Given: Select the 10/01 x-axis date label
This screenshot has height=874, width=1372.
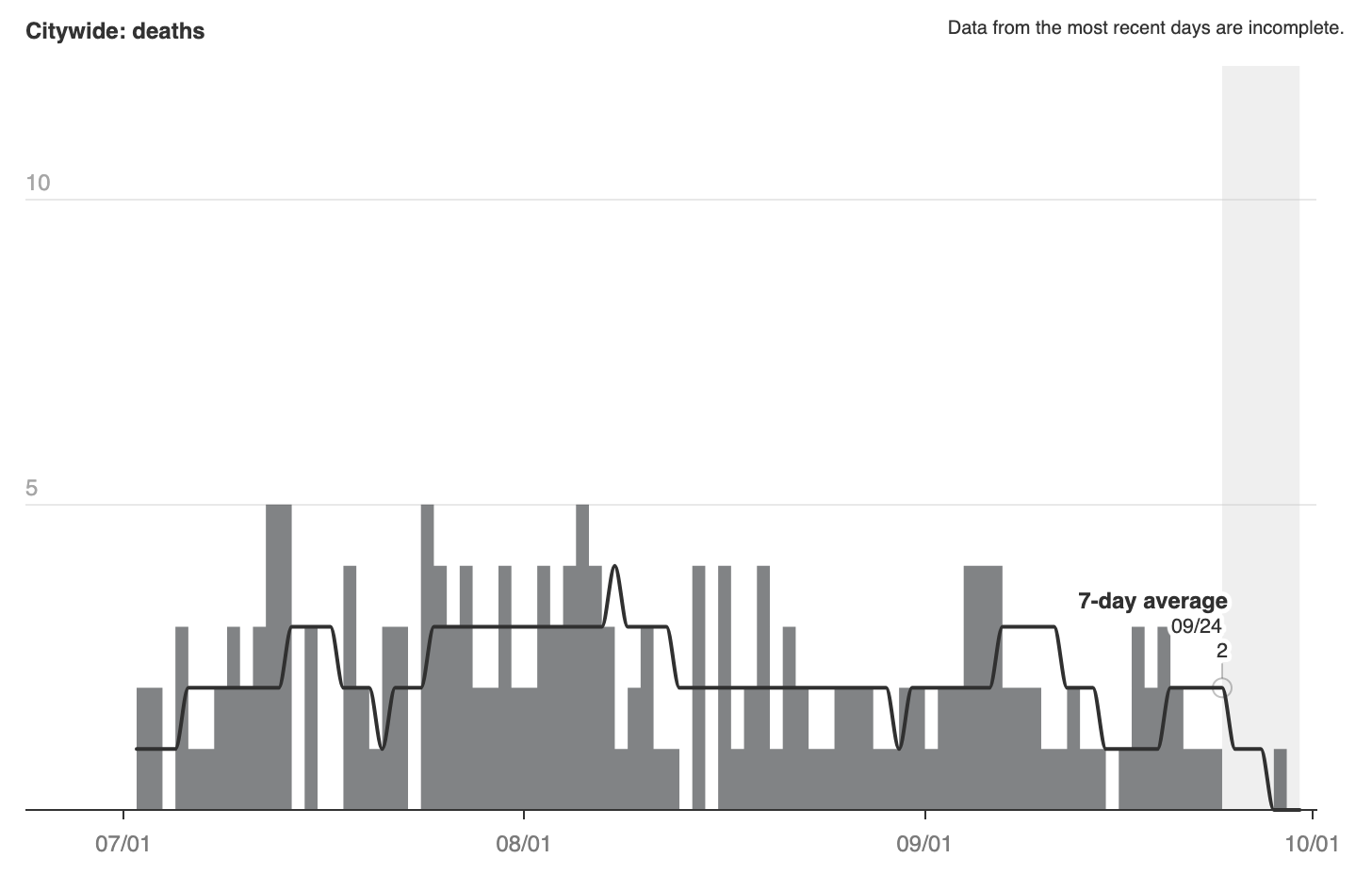Looking at the screenshot, I should 1311,843.
